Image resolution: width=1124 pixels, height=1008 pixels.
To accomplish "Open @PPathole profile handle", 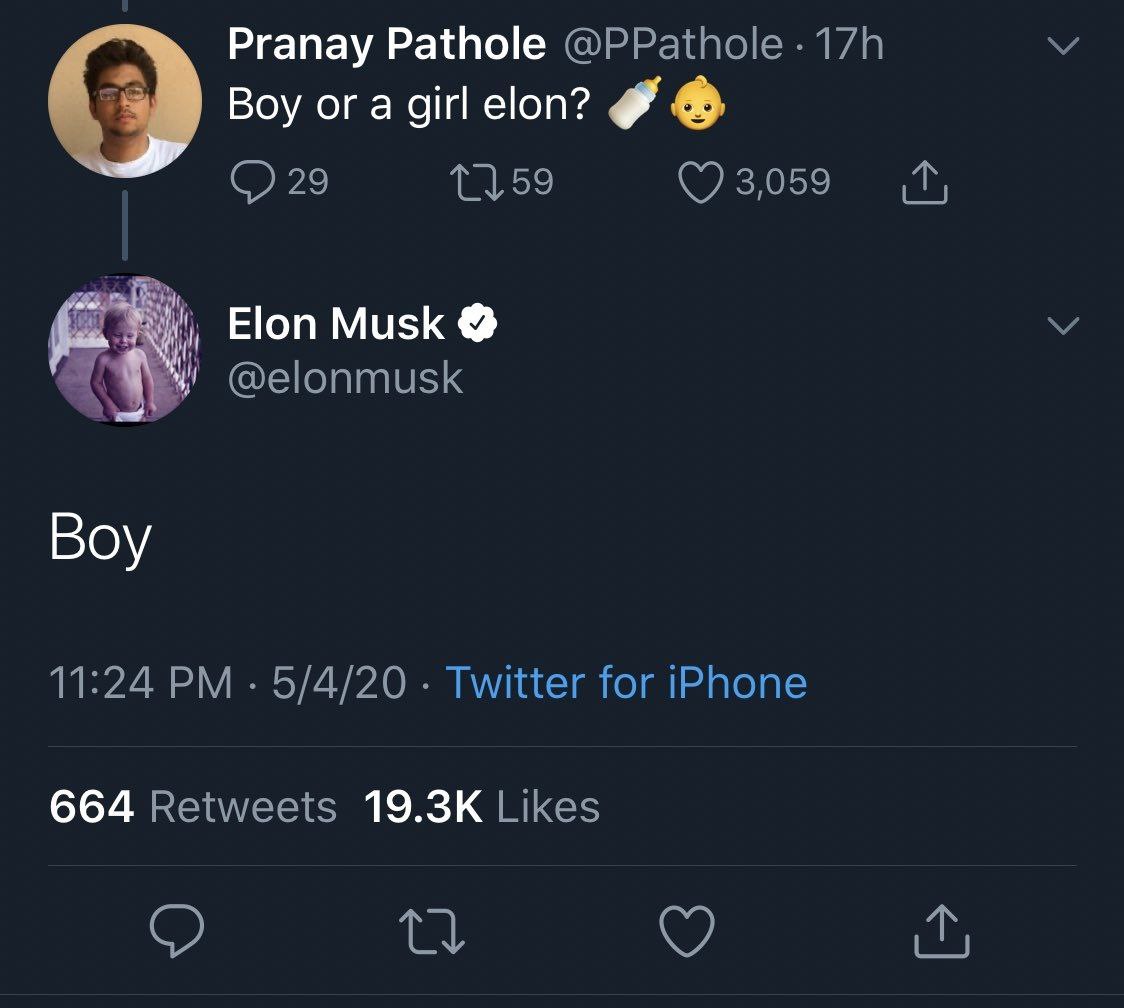I will click(x=673, y=44).
